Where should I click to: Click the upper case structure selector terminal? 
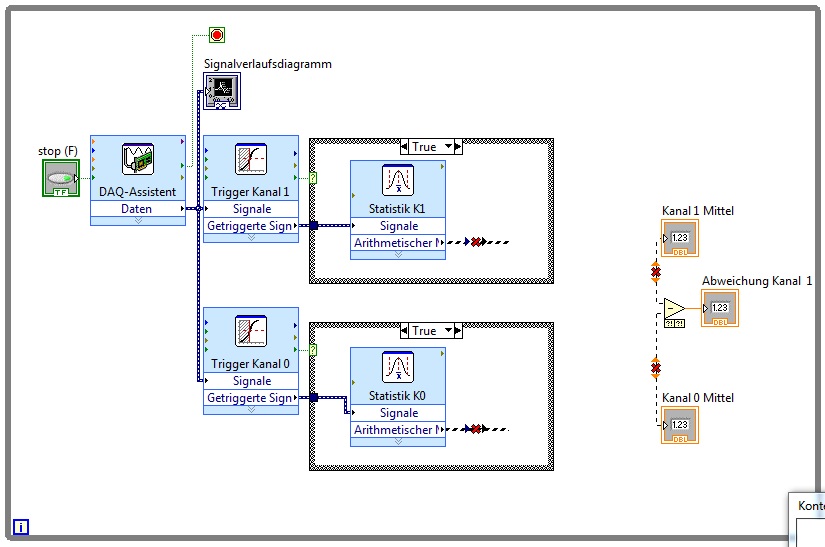[313, 178]
